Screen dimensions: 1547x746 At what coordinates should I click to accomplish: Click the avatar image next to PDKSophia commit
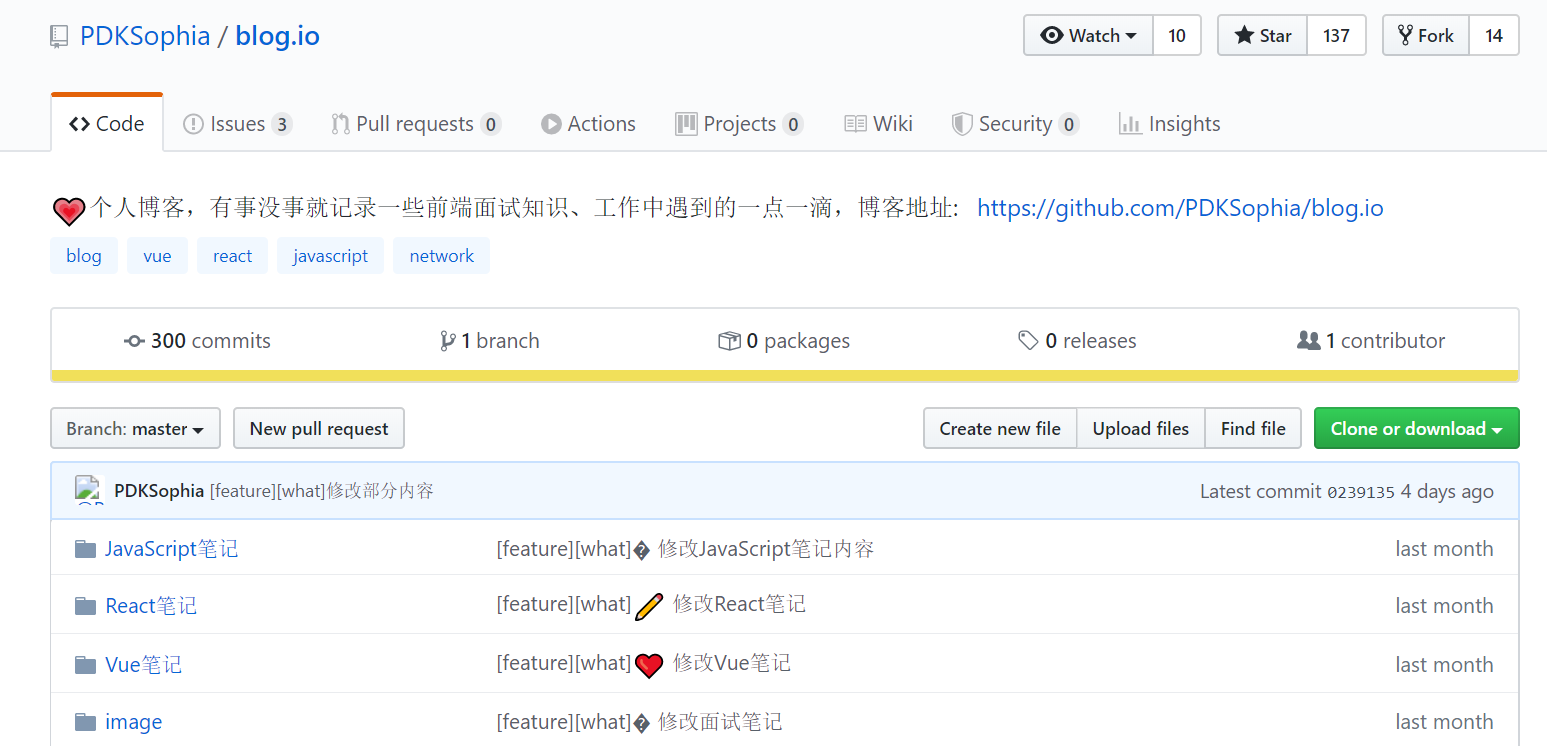point(89,490)
